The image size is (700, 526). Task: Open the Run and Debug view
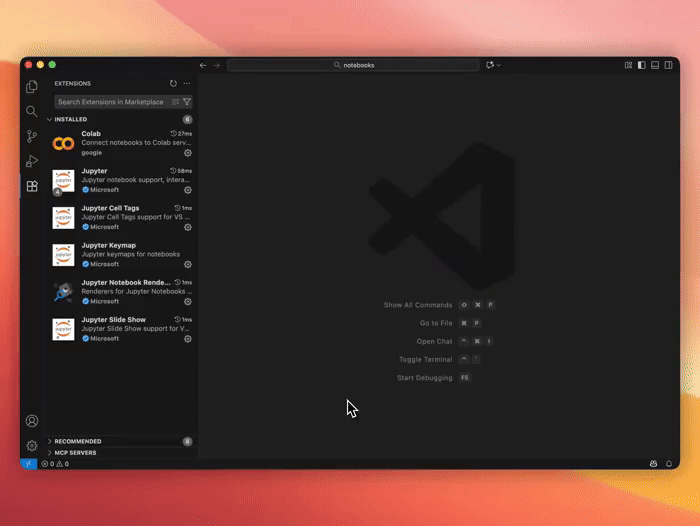(32, 161)
